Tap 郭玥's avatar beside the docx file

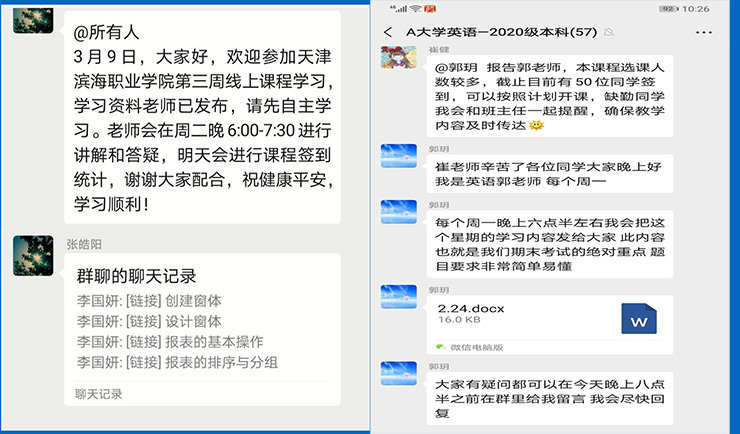[x=399, y=299]
